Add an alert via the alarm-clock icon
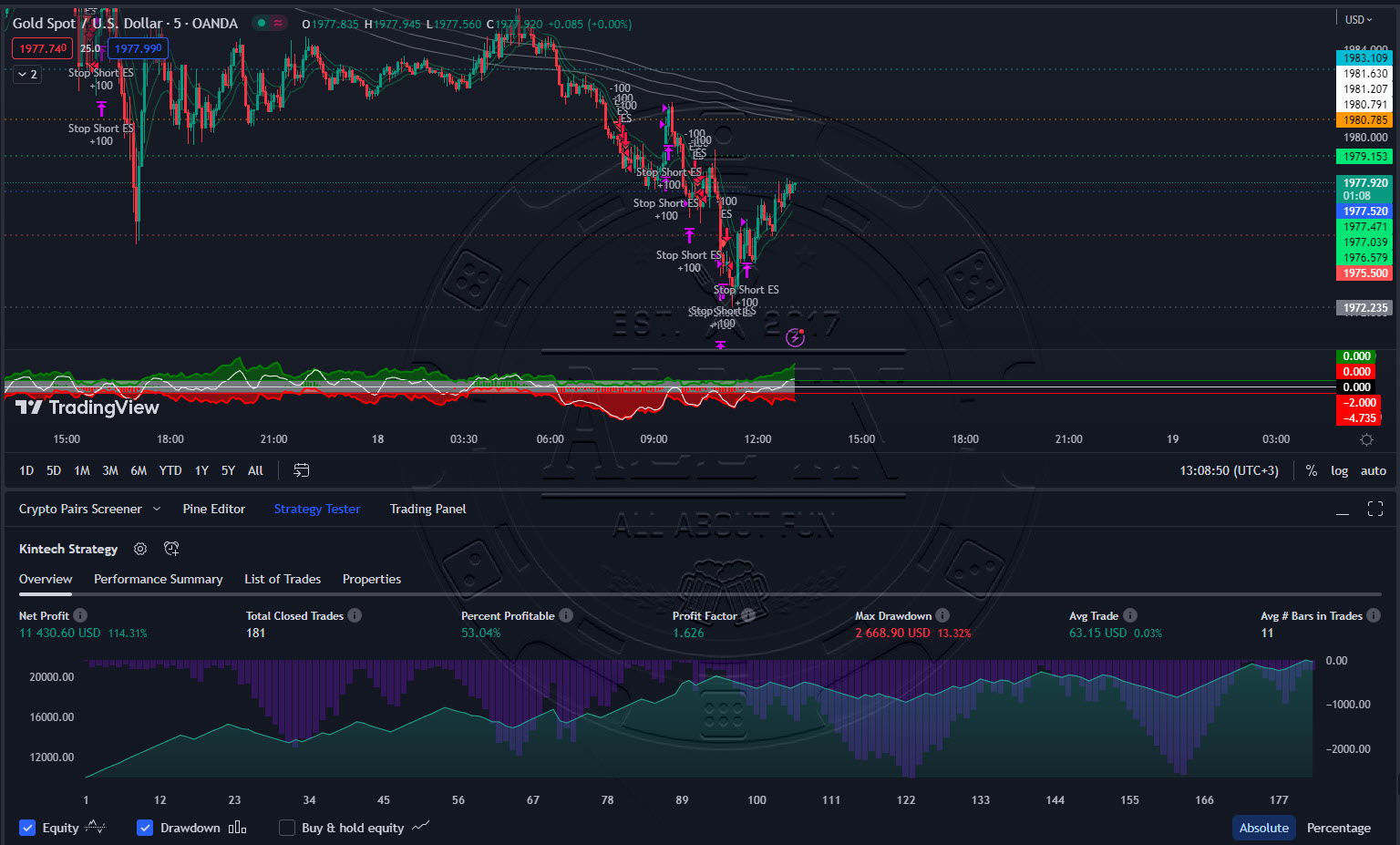 pos(170,549)
